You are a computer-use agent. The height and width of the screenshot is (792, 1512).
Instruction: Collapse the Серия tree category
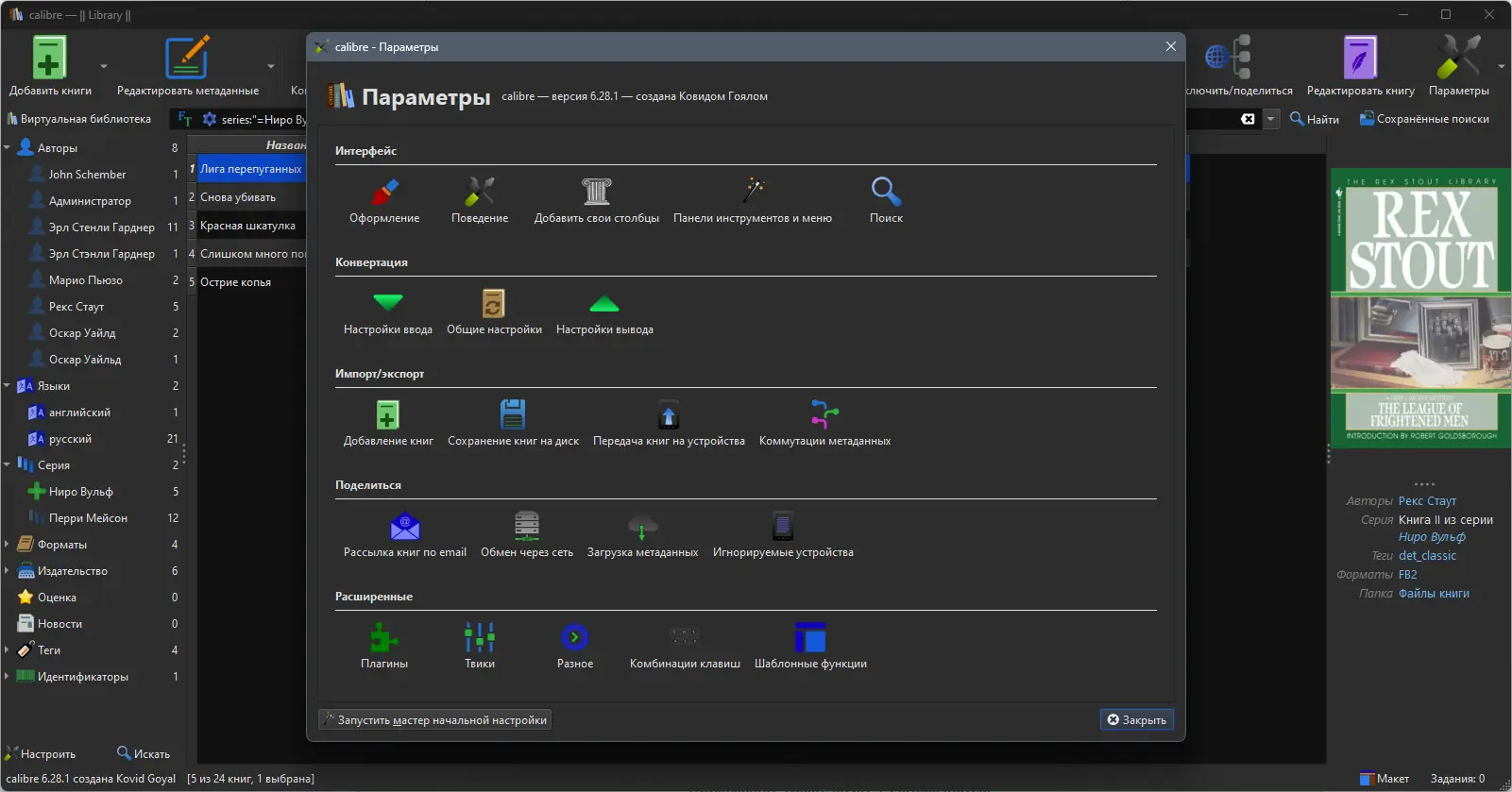point(7,465)
